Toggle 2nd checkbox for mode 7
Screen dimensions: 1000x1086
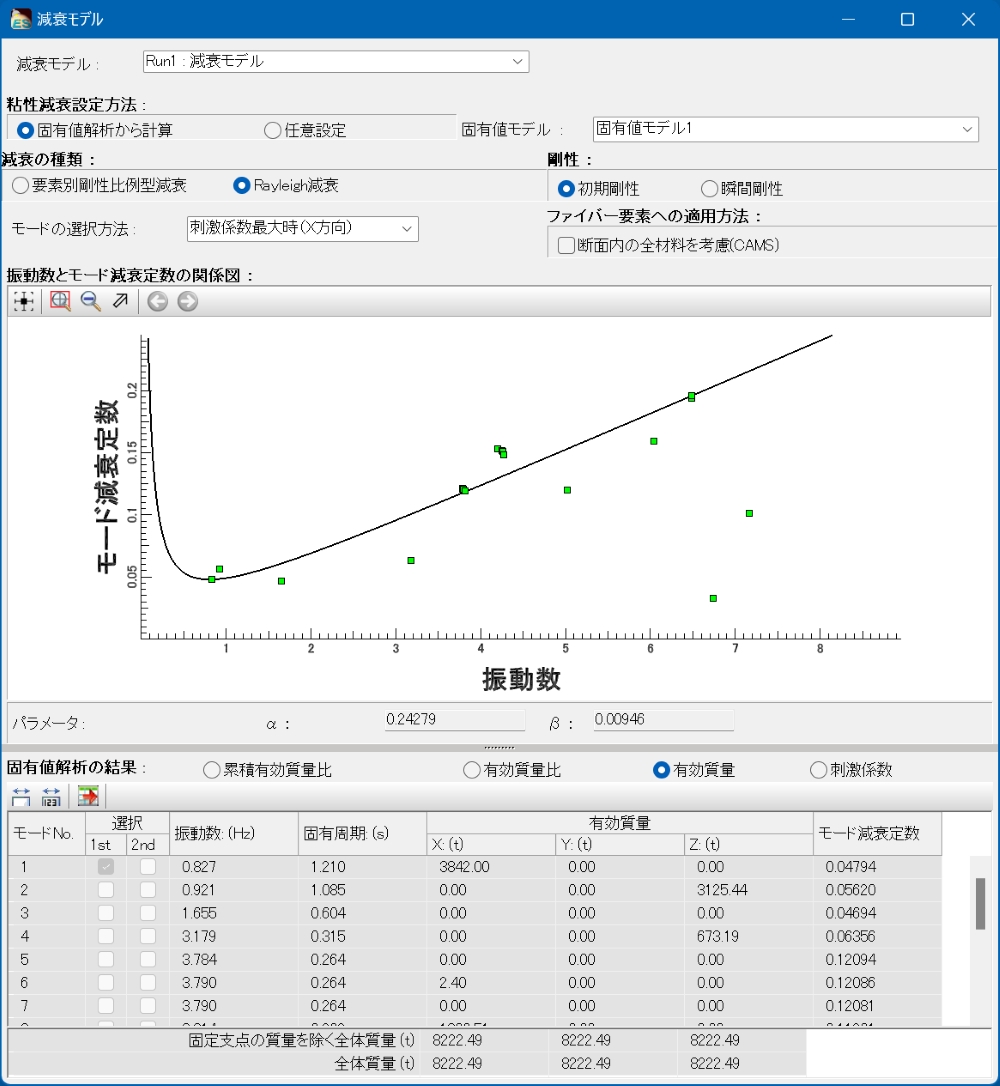click(148, 1006)
